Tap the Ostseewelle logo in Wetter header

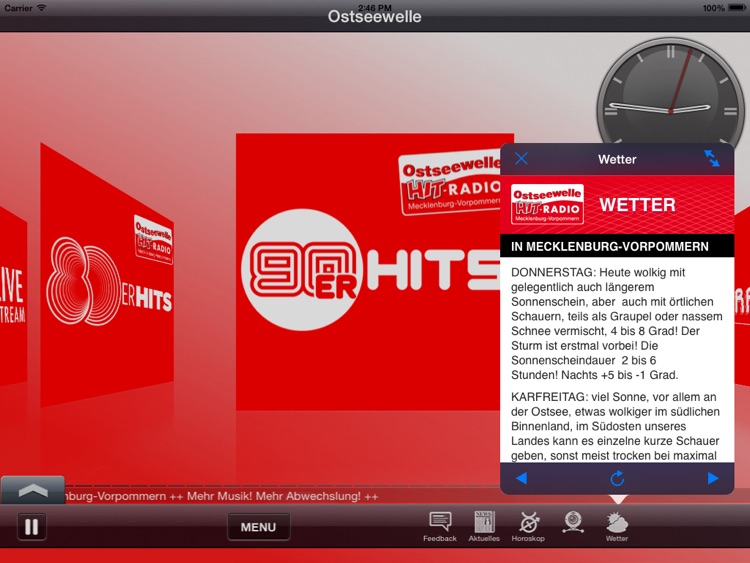point(547,204)
